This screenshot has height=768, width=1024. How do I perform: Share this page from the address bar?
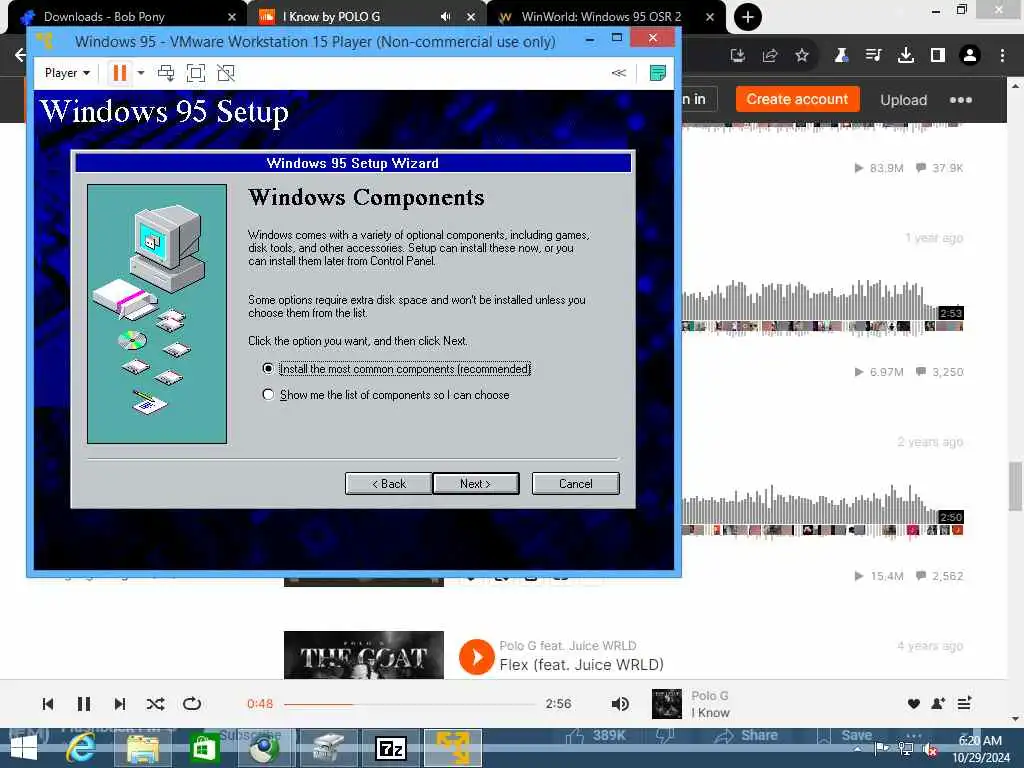click(x=770, y=56)
